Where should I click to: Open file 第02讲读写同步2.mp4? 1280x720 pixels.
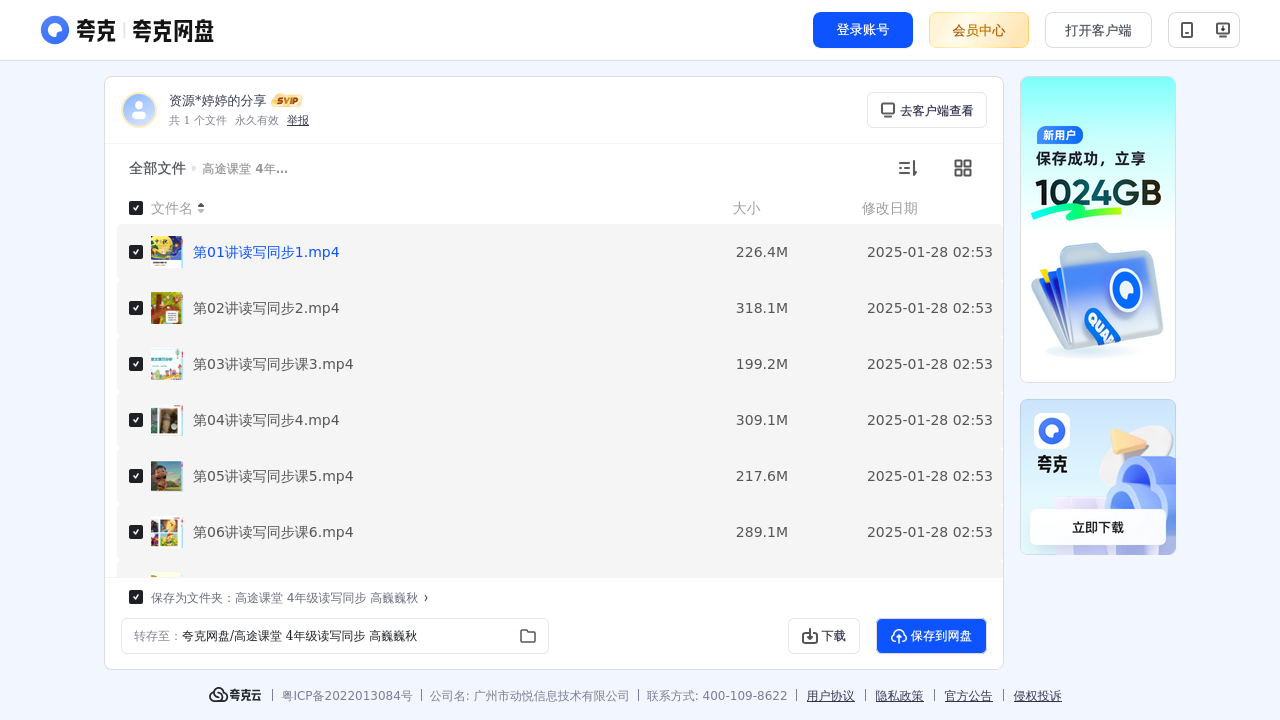(266, 308)
